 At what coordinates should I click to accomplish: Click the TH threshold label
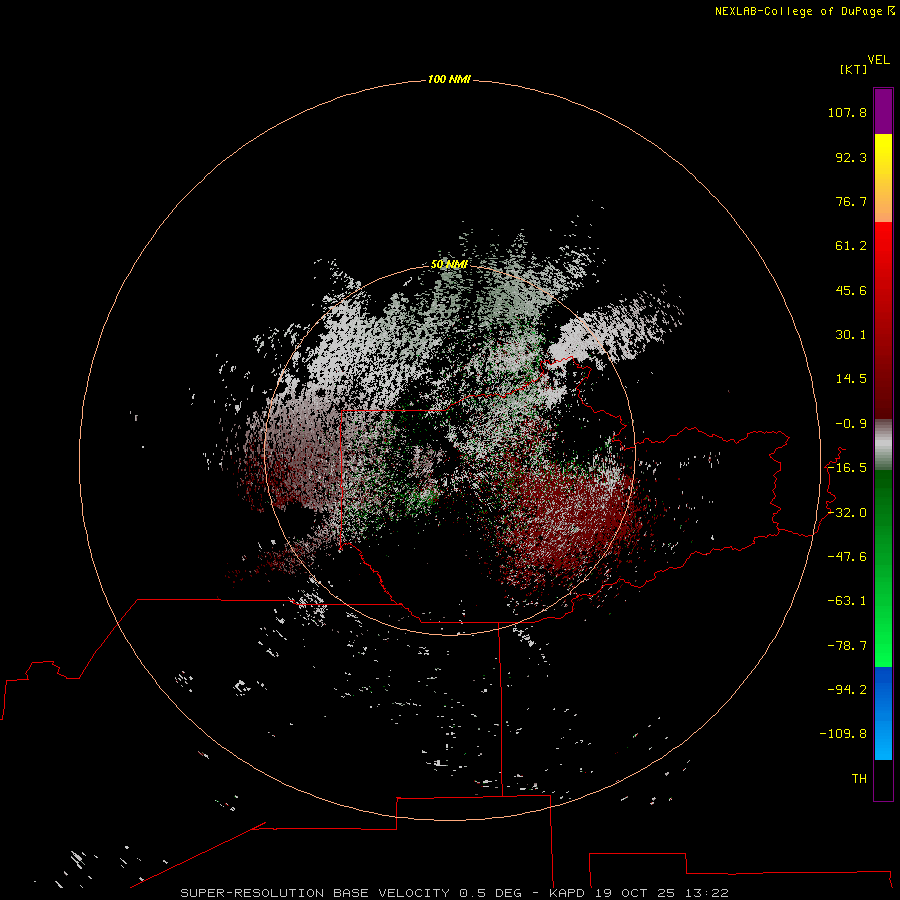tap(859, 779)
